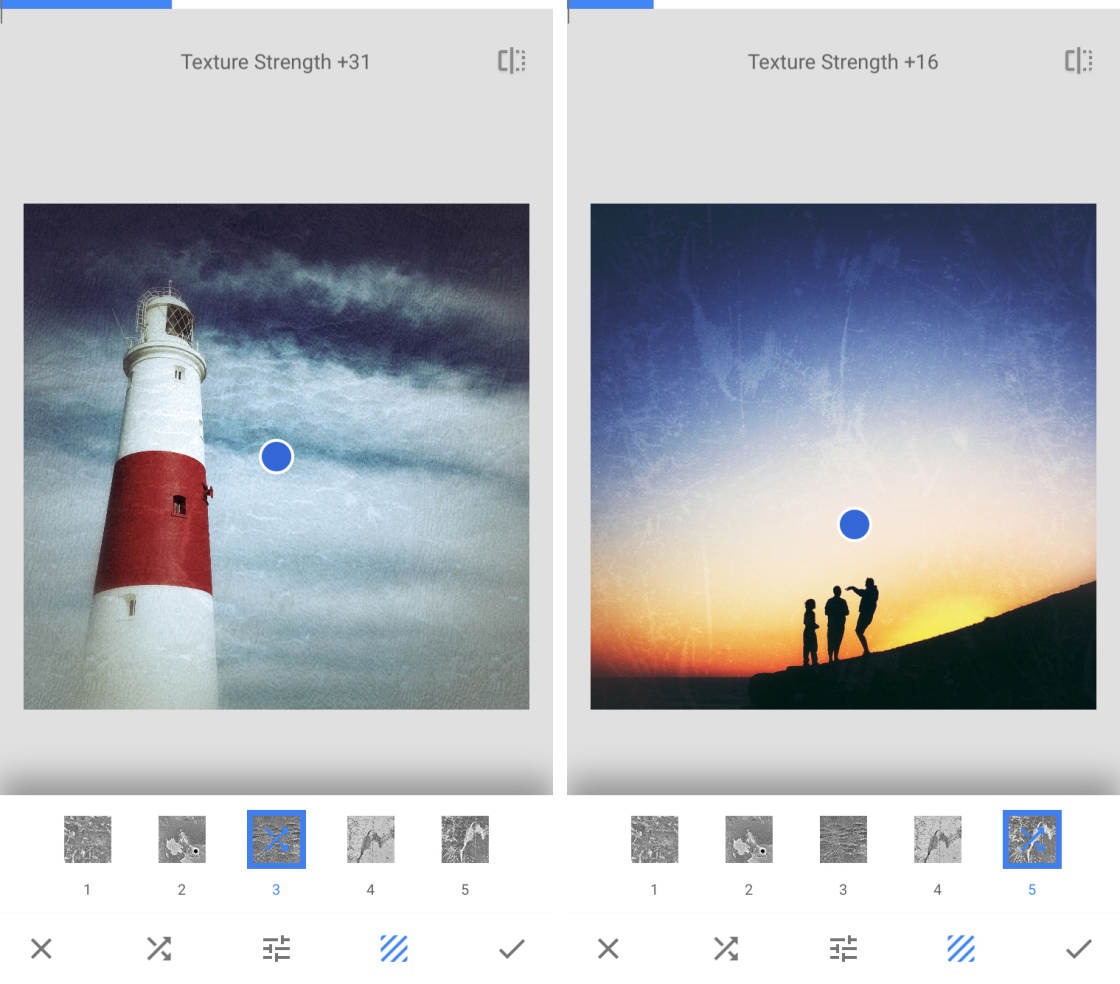The height and width of the screenshot is (984, 1120).
Task: Tap the compare icon on the sunset screen
Action: coord(1078,61)
